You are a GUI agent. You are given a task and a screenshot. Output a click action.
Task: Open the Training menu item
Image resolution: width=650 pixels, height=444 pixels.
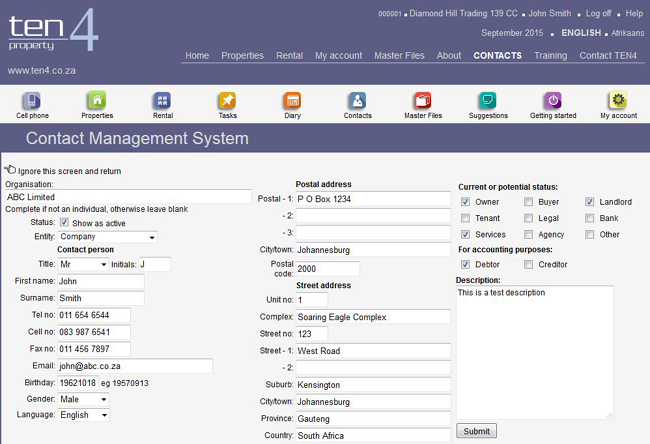click(550, 55)
